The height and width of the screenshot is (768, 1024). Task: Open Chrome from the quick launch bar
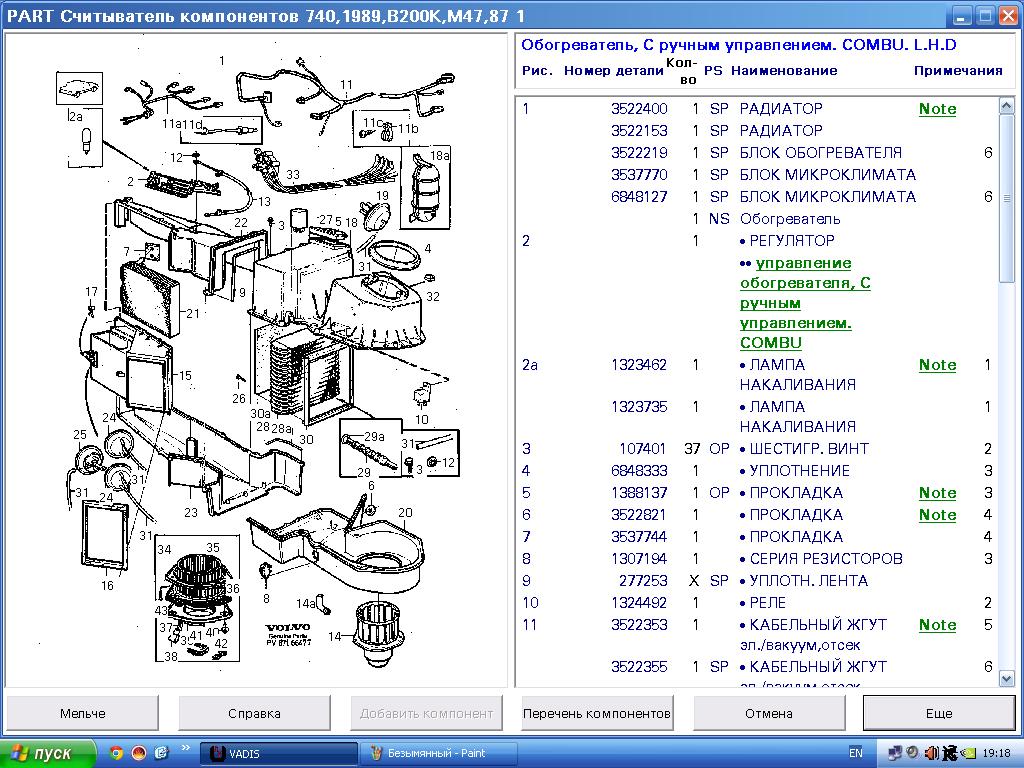(x=116, y=753)
